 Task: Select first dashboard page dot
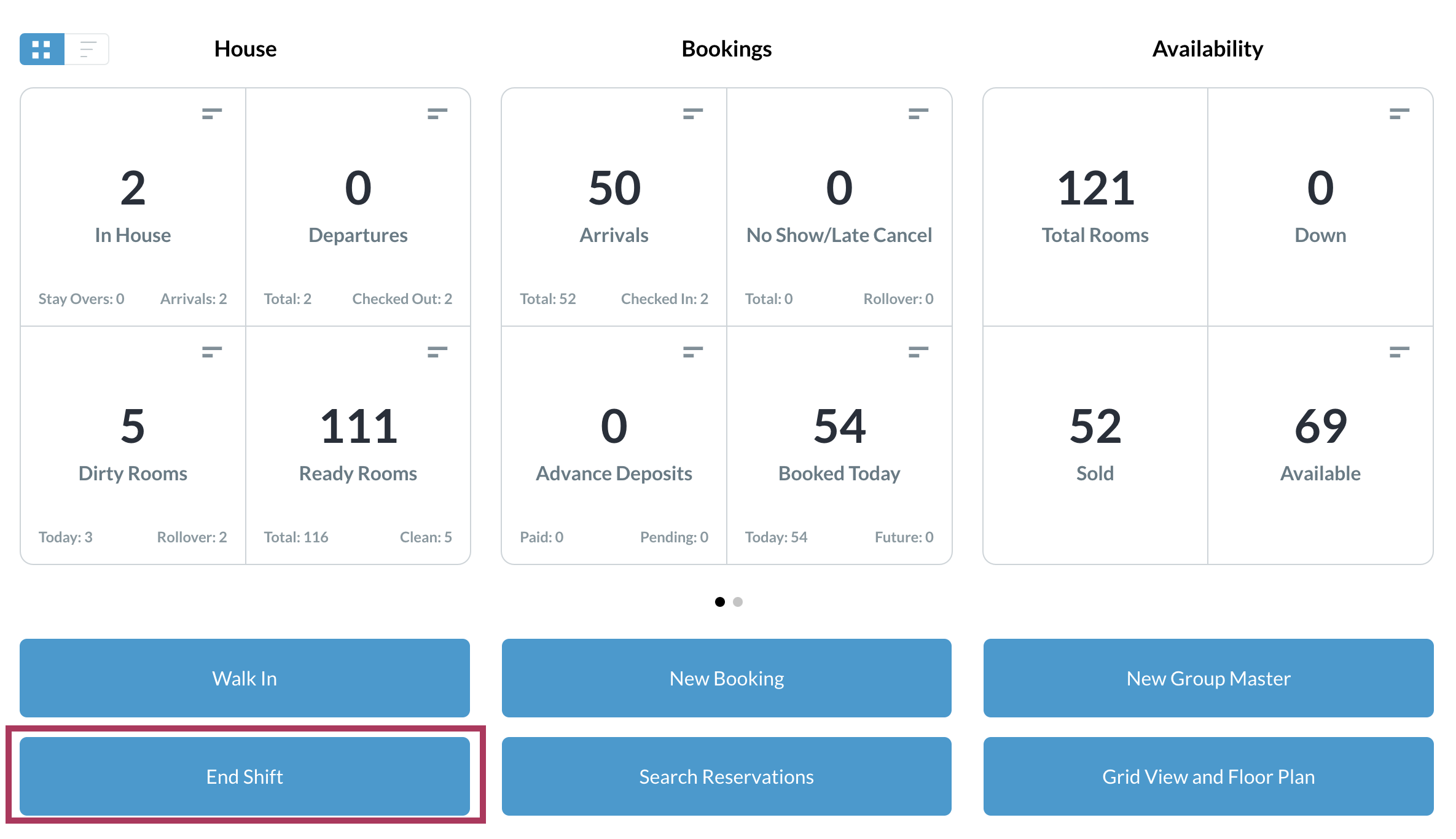pyautogui.click(x=719, y=602)
